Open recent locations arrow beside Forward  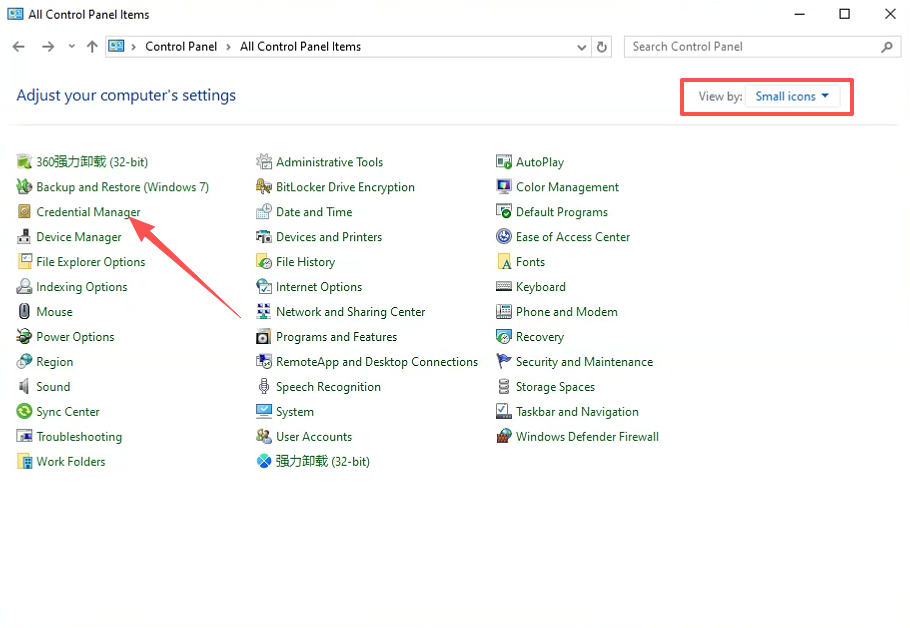coord(71,46)
